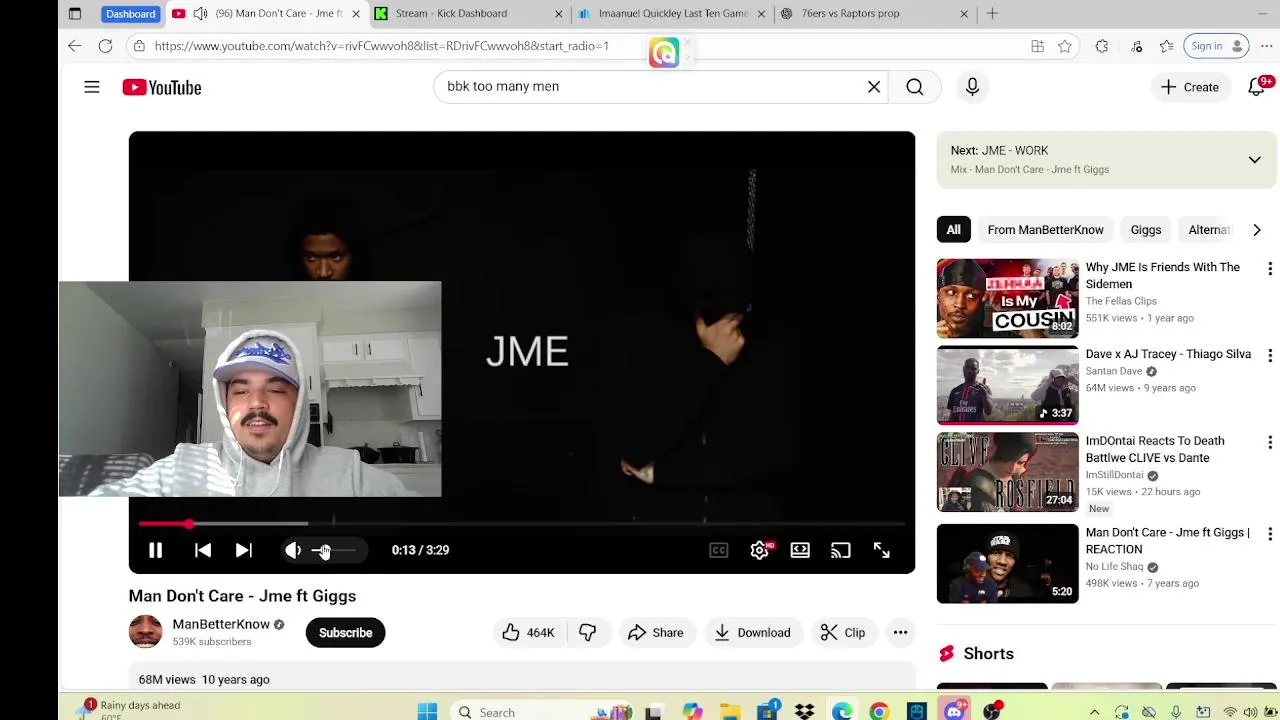Open options for the REACTION video

click(1270, 534)
